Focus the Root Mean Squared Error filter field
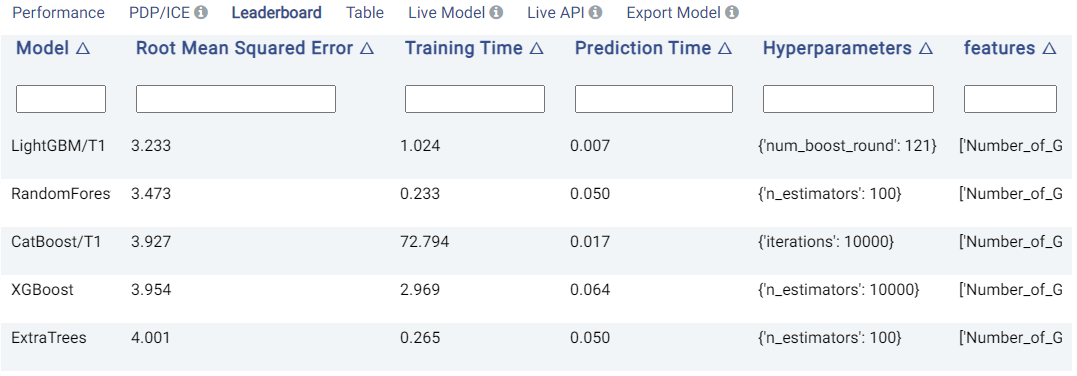The height and width of the screenshot is (376, 1077). tap(236, 99)
